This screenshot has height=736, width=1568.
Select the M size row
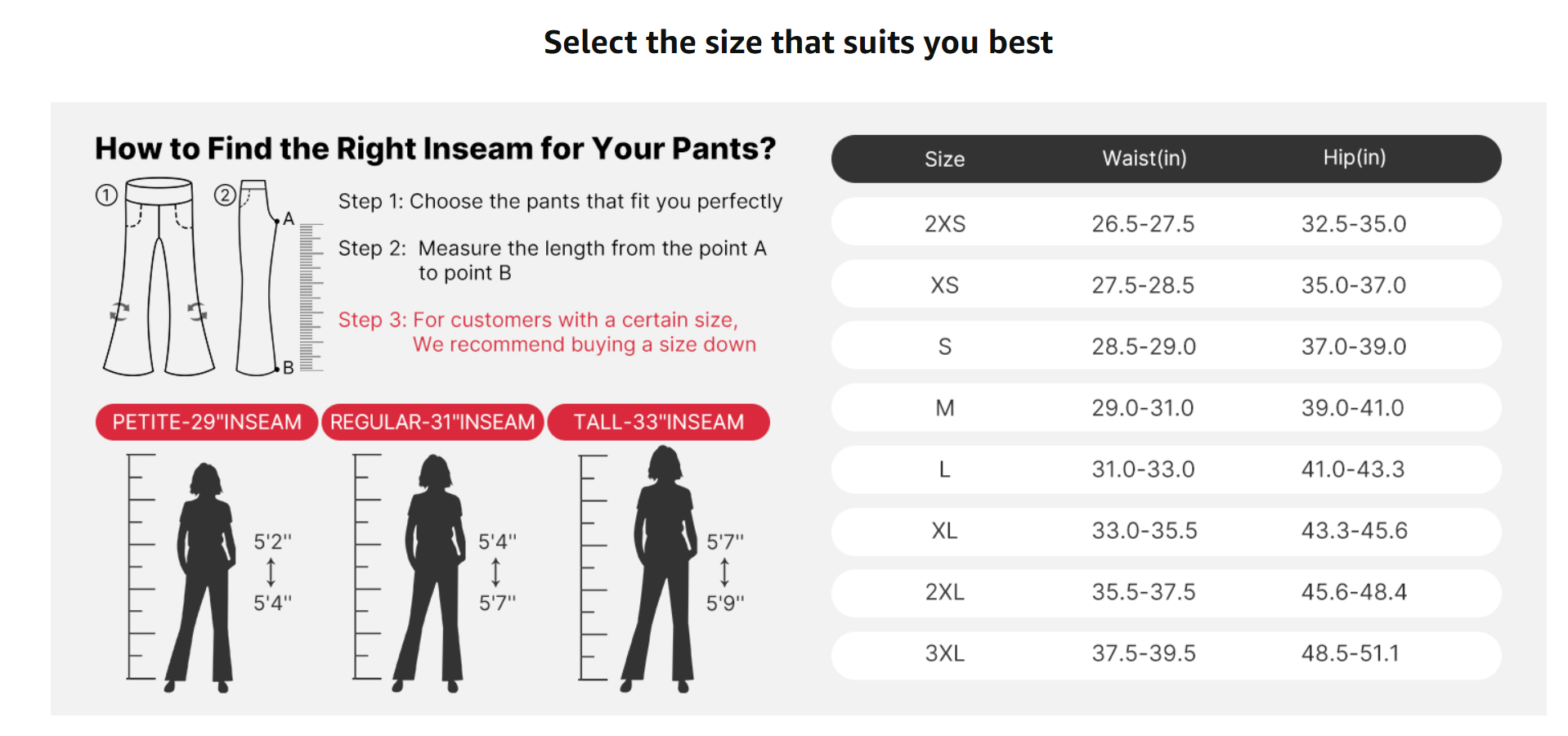1166,407
